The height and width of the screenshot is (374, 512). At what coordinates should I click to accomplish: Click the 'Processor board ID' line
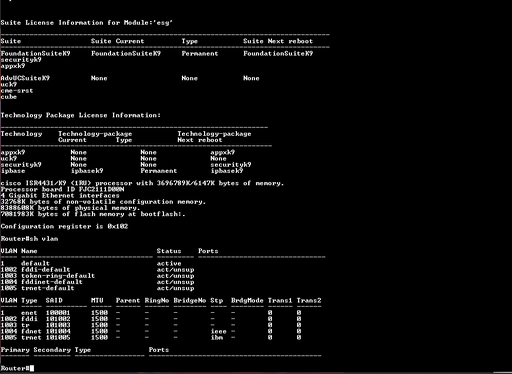click(62, 189)
